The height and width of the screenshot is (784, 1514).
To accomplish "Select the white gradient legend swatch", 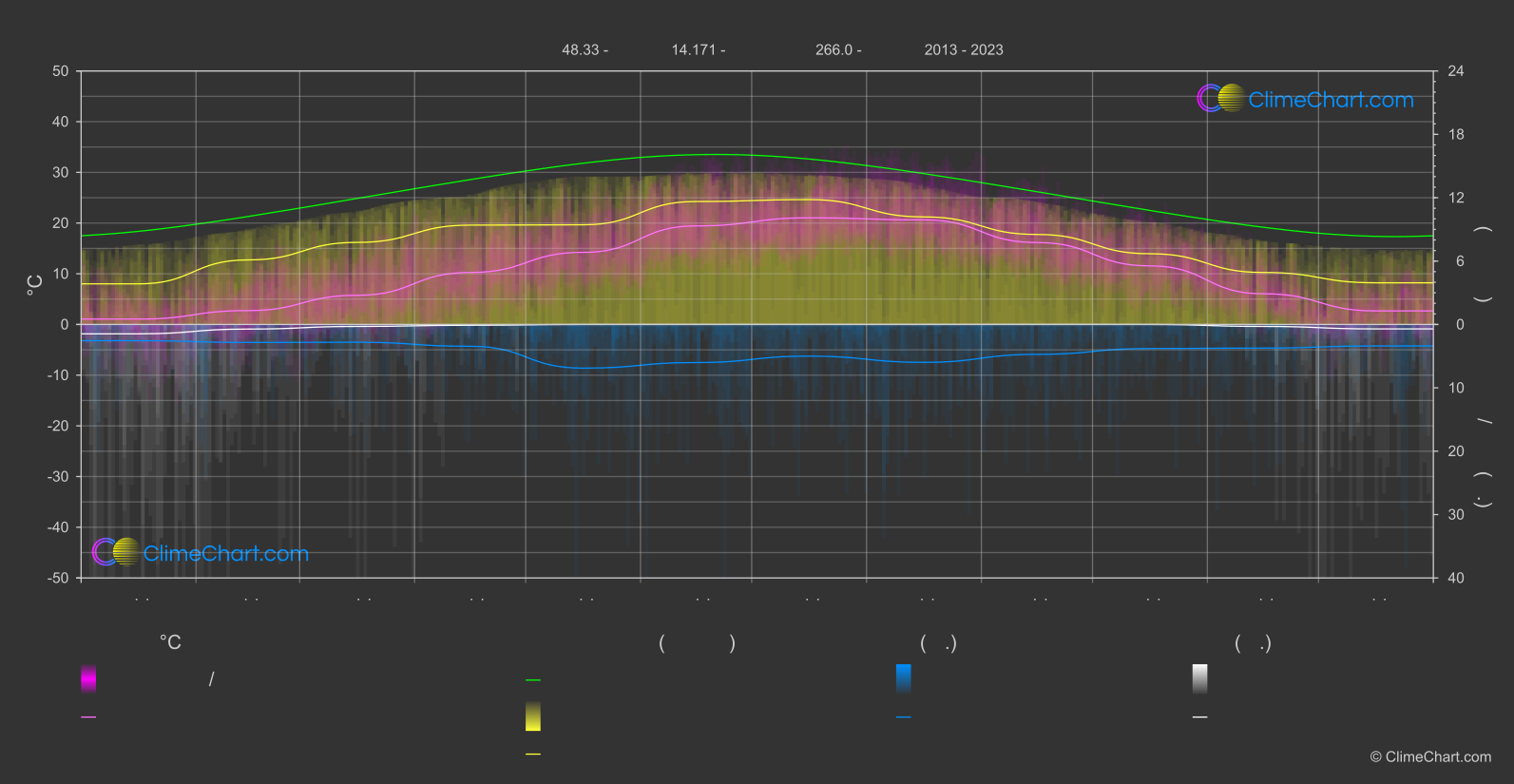I will 1200,679.
